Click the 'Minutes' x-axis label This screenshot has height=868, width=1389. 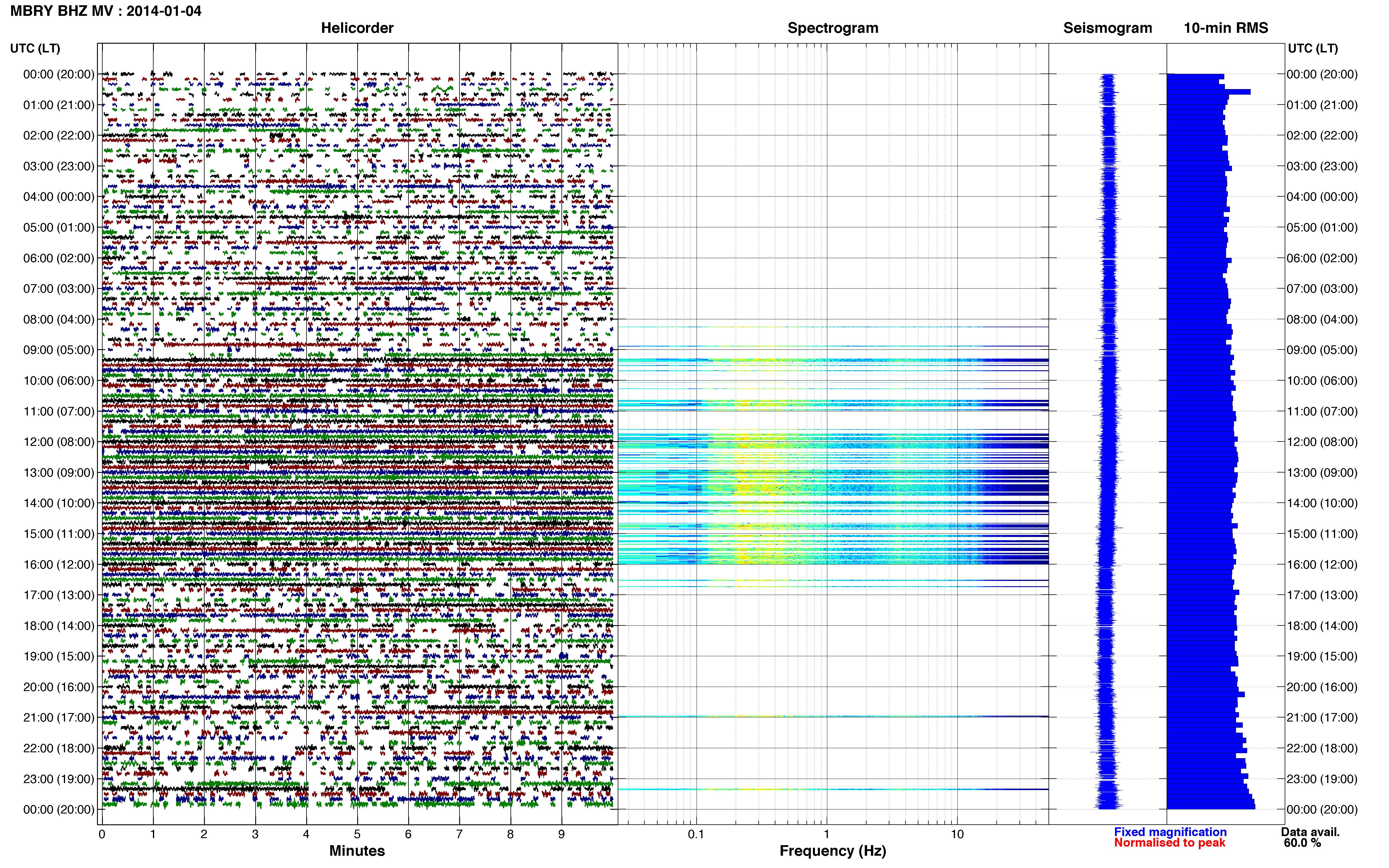(357, 851)
